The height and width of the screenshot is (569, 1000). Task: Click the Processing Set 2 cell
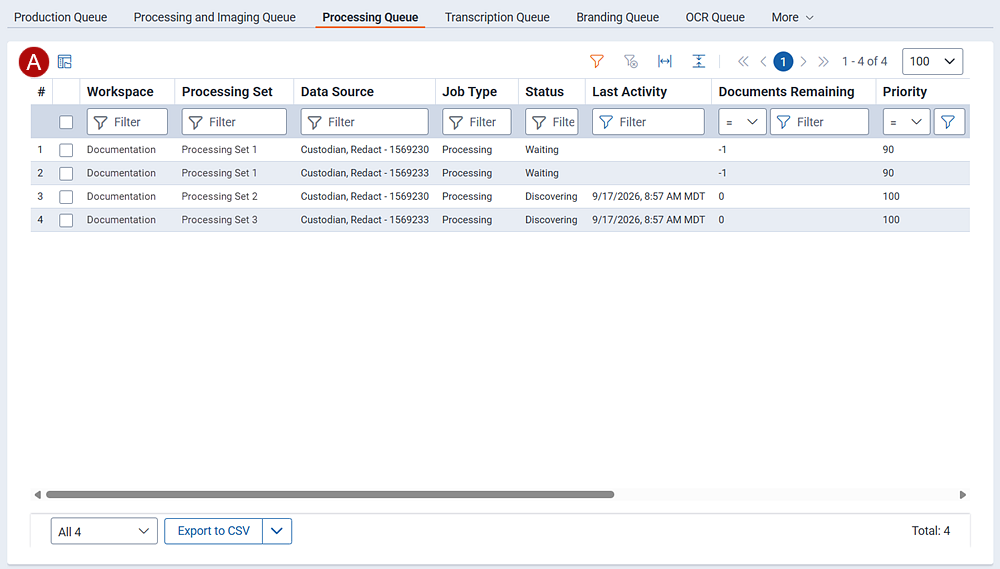click(219, 196)
